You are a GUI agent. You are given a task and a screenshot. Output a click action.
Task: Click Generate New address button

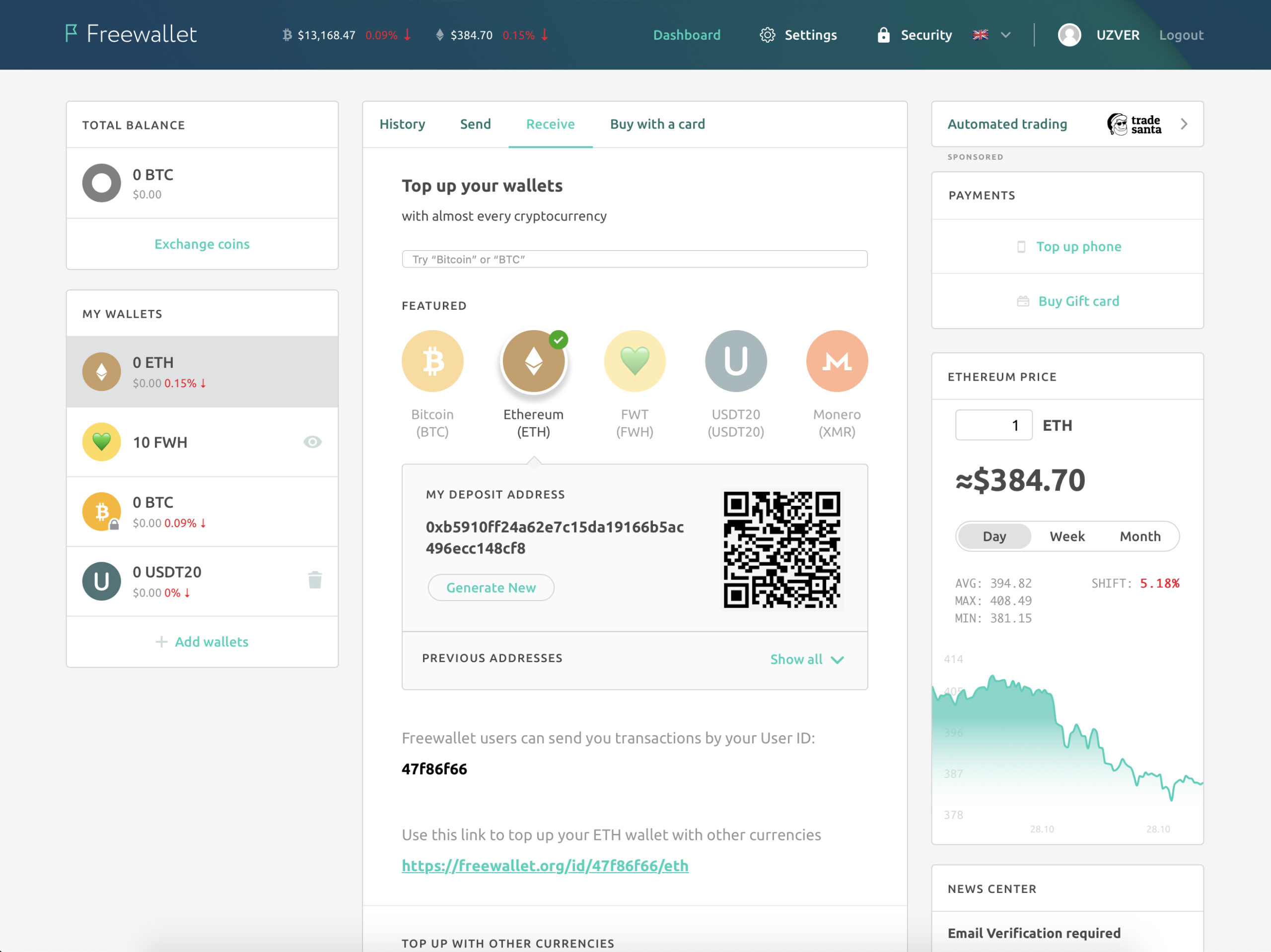(x=492, y=588)
